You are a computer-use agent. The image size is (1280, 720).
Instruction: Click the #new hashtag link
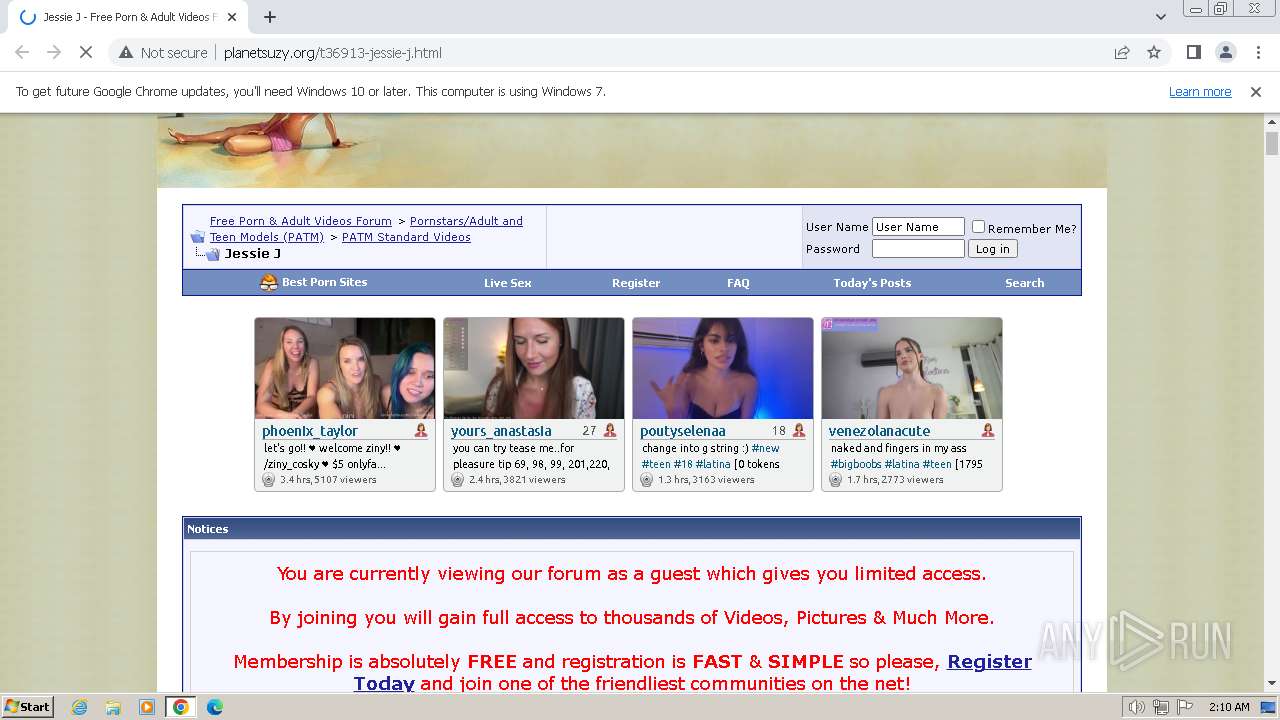point(765,448)
